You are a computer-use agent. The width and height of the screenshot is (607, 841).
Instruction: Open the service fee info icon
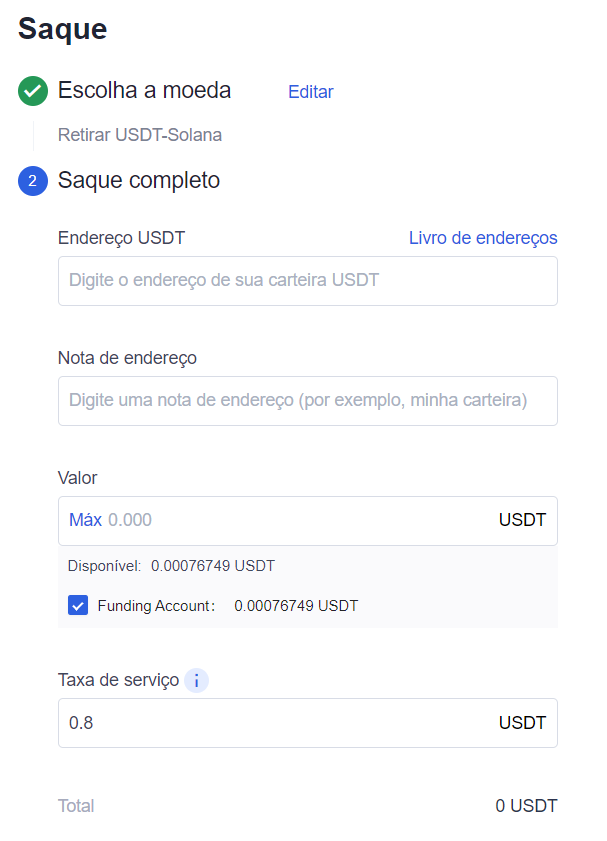[x=197, y=681]
